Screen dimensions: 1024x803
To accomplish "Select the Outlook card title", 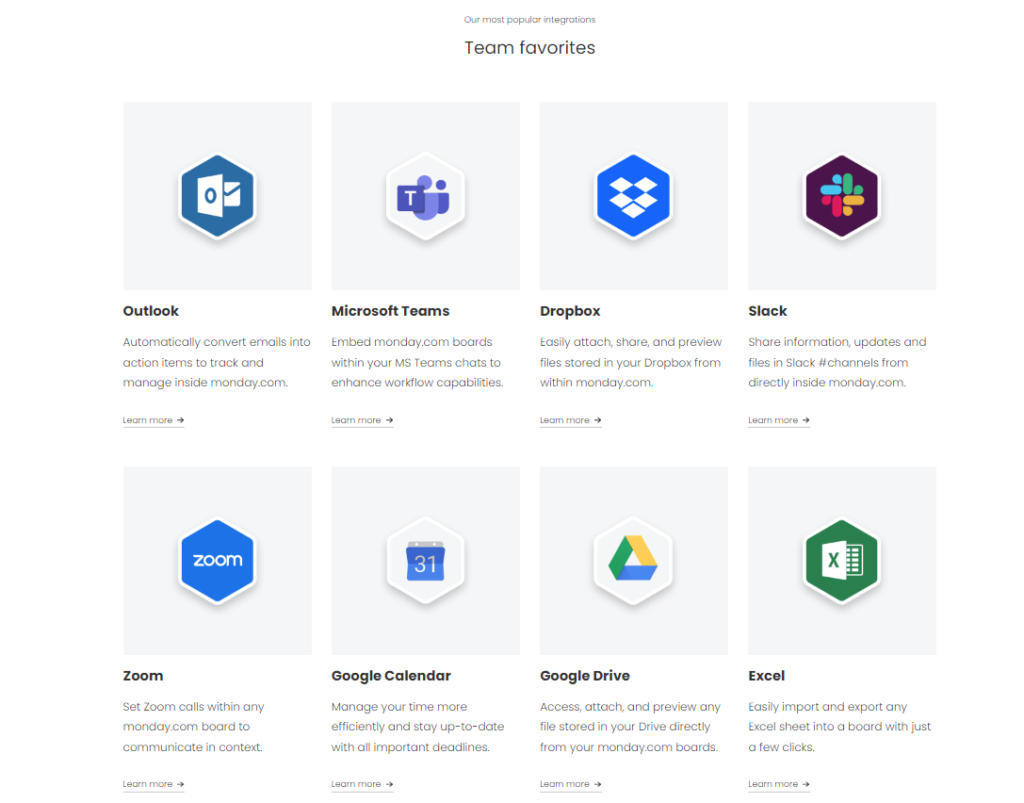I will (x=151, y=311).
